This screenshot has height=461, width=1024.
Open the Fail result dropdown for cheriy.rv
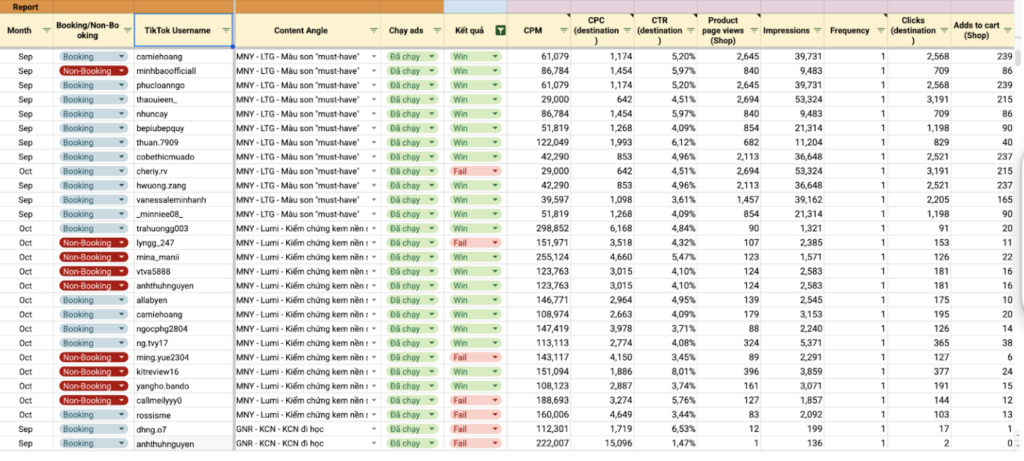493,170
